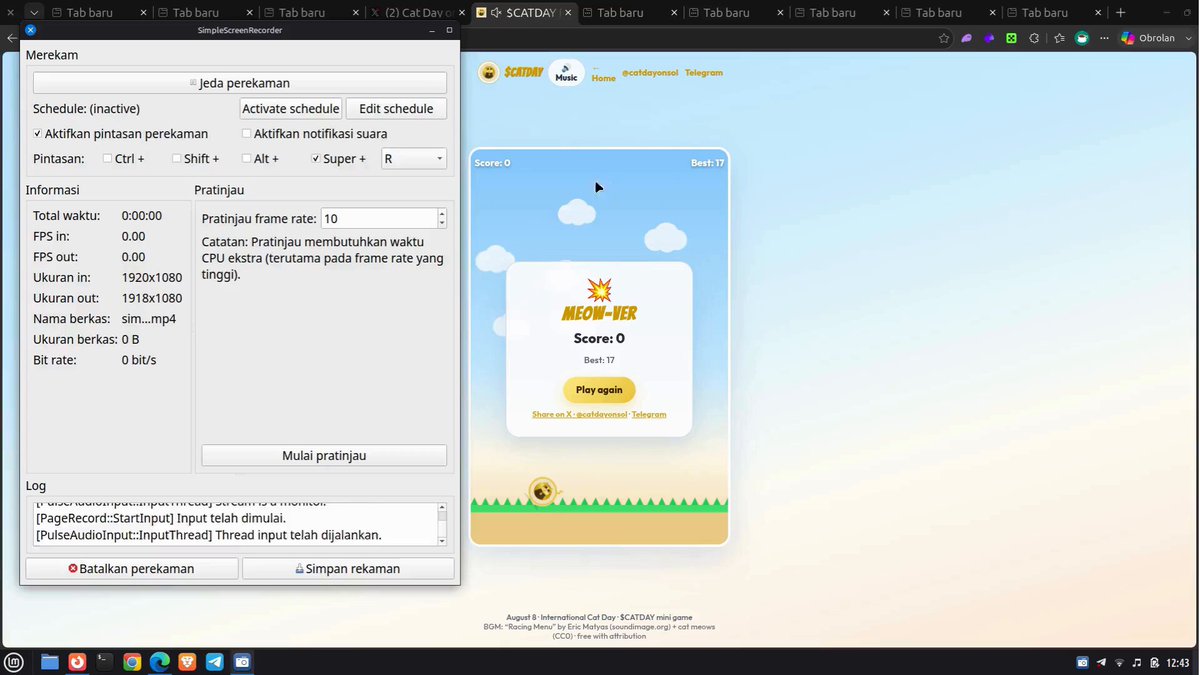1200x675 pixels.
Task: Click the music note tray icon
Action: (1137, 662)
